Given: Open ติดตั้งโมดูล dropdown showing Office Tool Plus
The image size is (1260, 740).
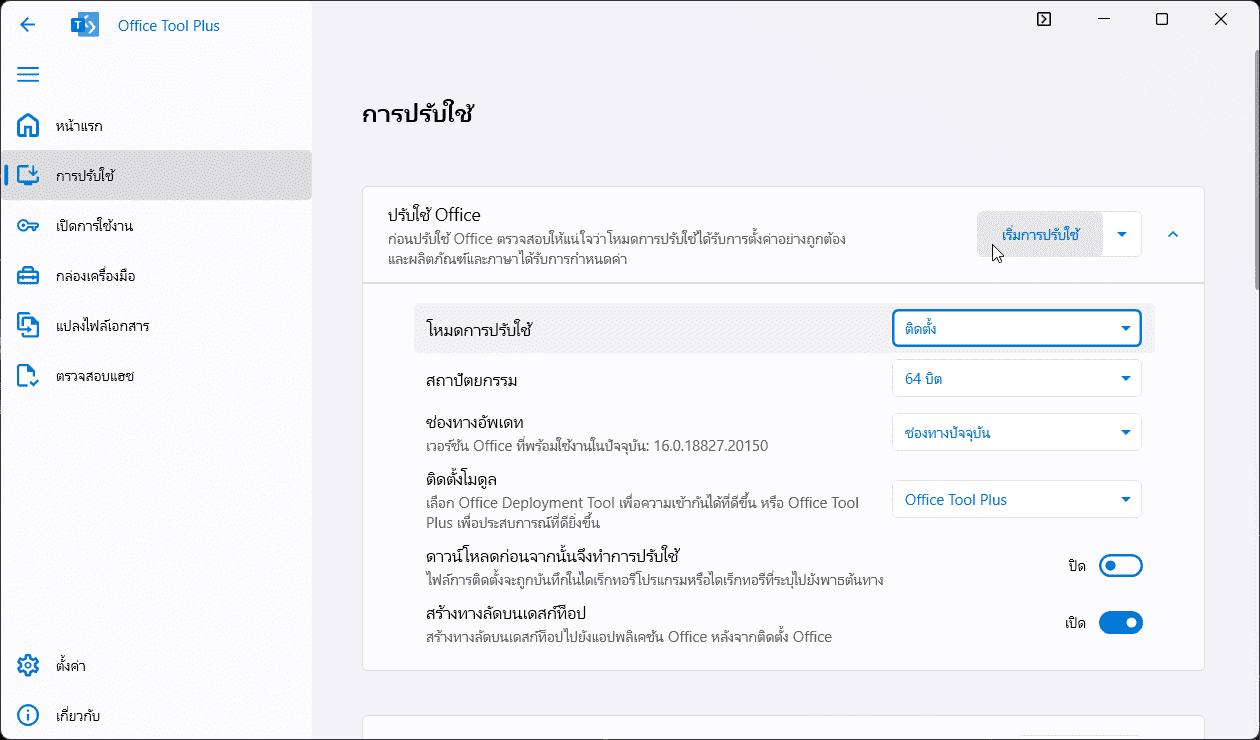Looking at the screenshot, I should (x=1016, y=499).
